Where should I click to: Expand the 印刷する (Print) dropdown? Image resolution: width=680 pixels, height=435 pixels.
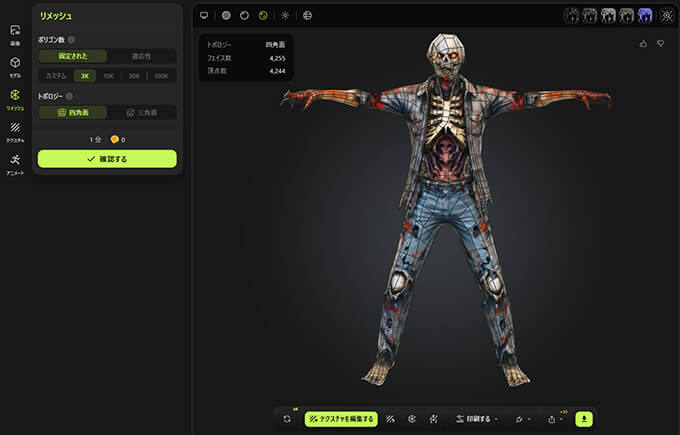pyautogui.click(x=476, y=419)
